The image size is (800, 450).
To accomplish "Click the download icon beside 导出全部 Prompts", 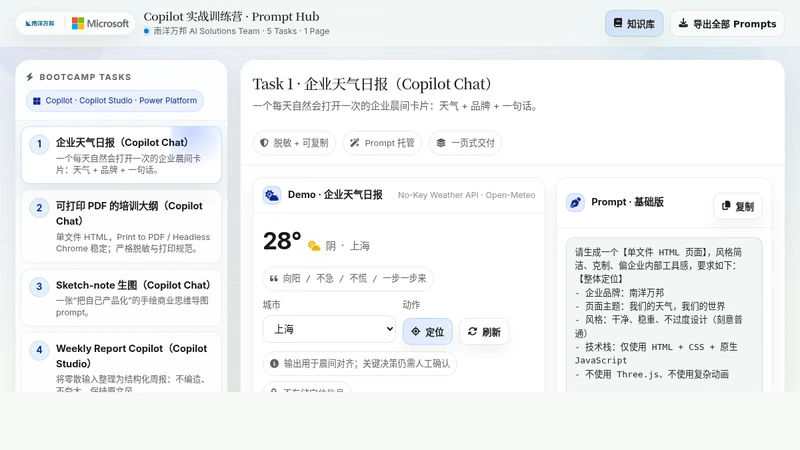I will point(683,23).
